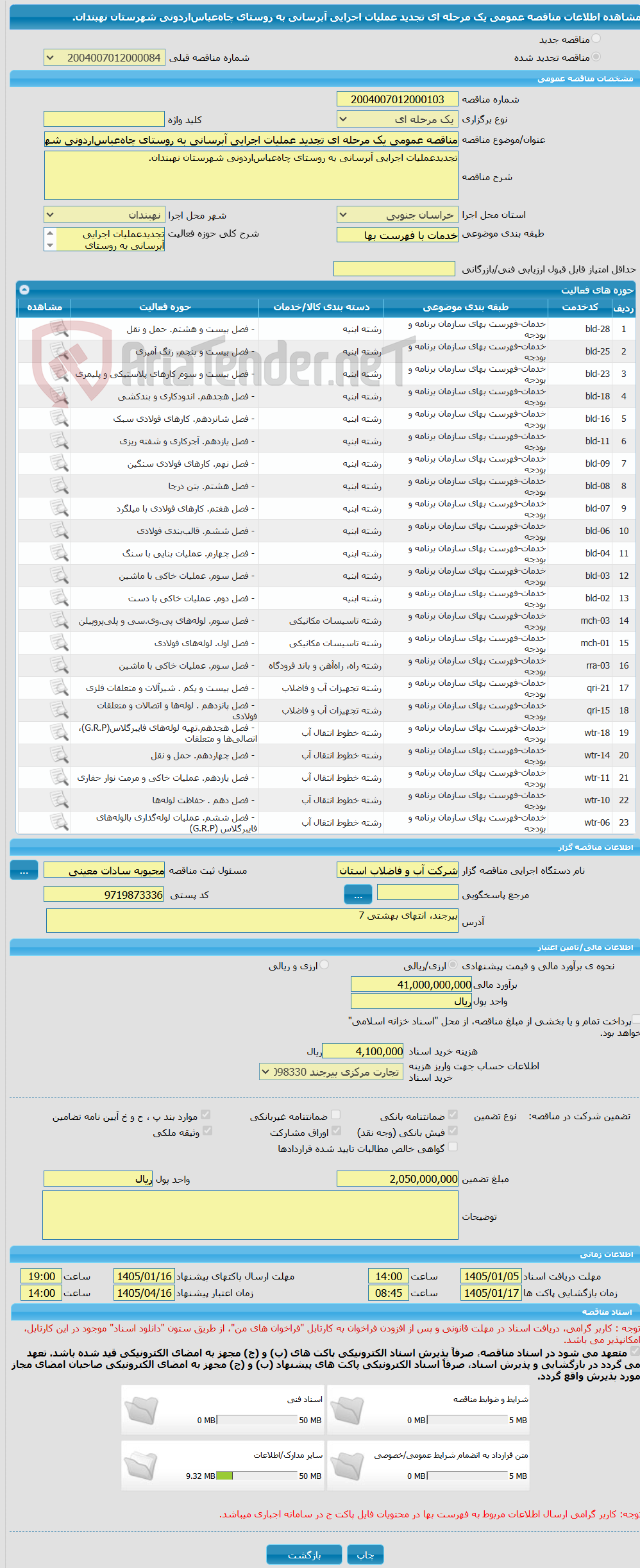Screen dimensions: 640x1568
Task: Open view icon for row qri-21
Action: [59, 688]
